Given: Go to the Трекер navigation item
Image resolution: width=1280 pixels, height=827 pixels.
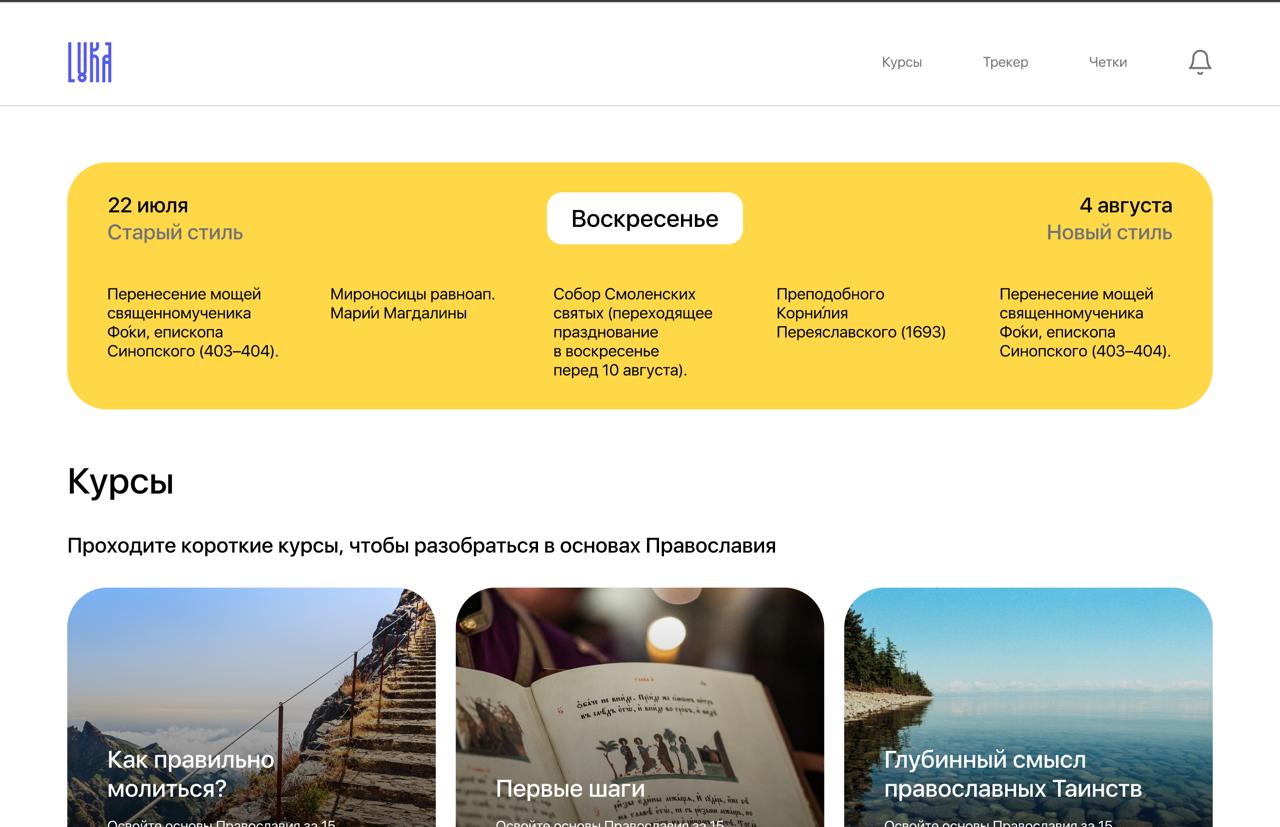Looking at the screenshot, I should (x=1005, y=62).
